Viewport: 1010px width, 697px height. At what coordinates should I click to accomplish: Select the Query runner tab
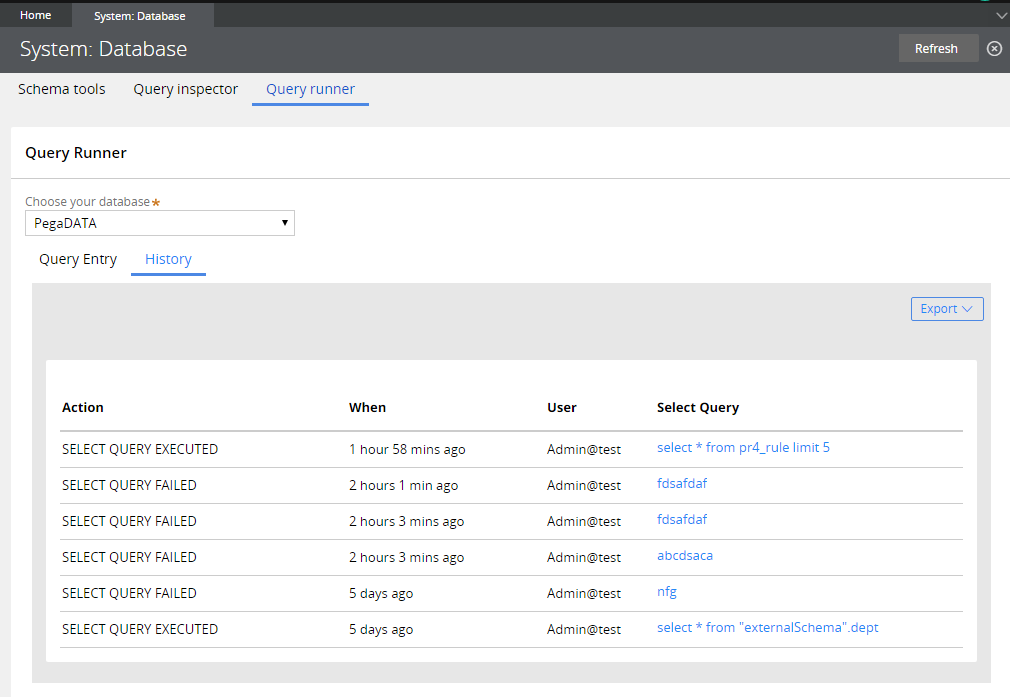click(x=310, y=89)
